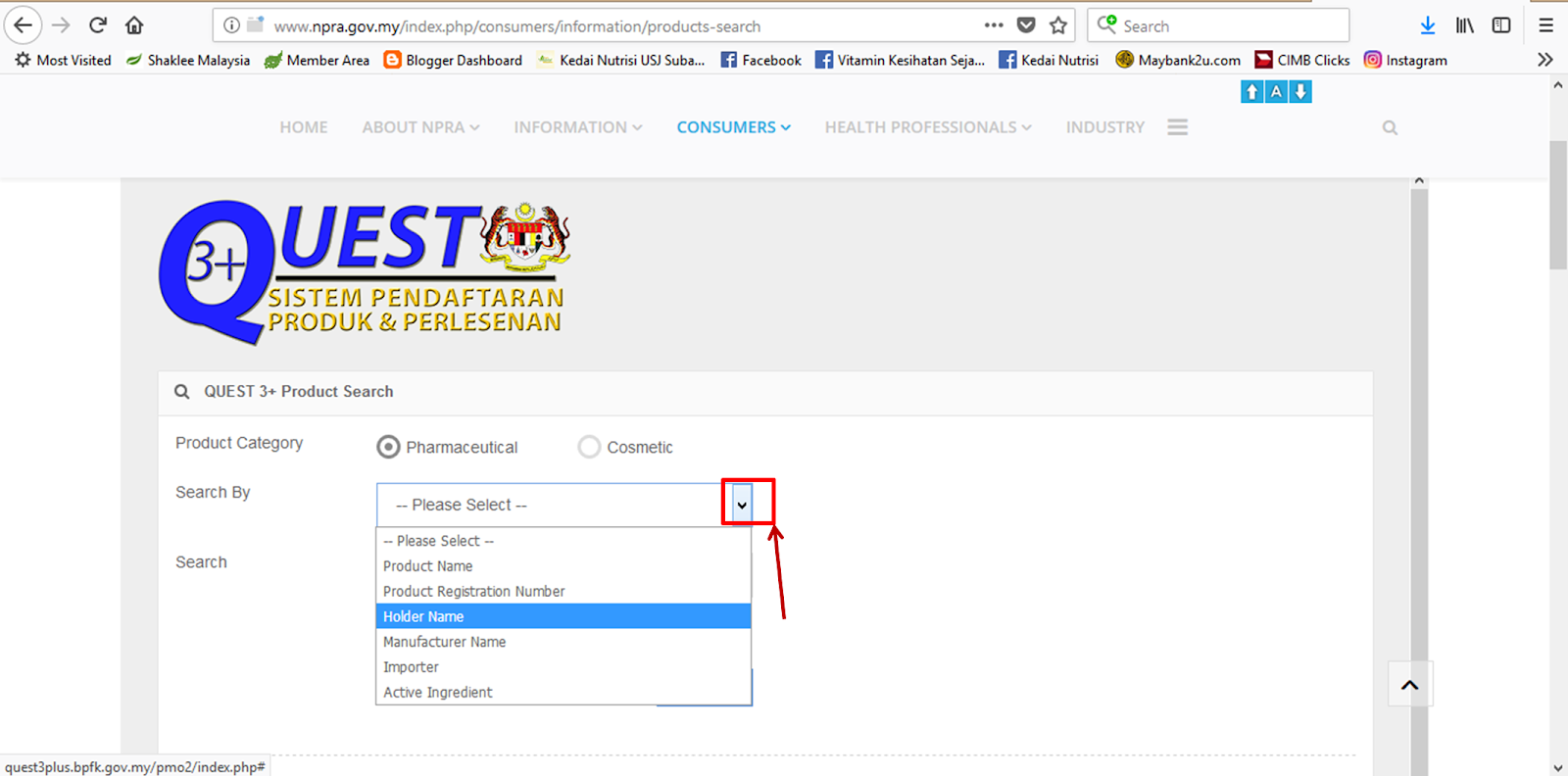
Task: Open the page actions three-dots menu
Action: (994, 25)
